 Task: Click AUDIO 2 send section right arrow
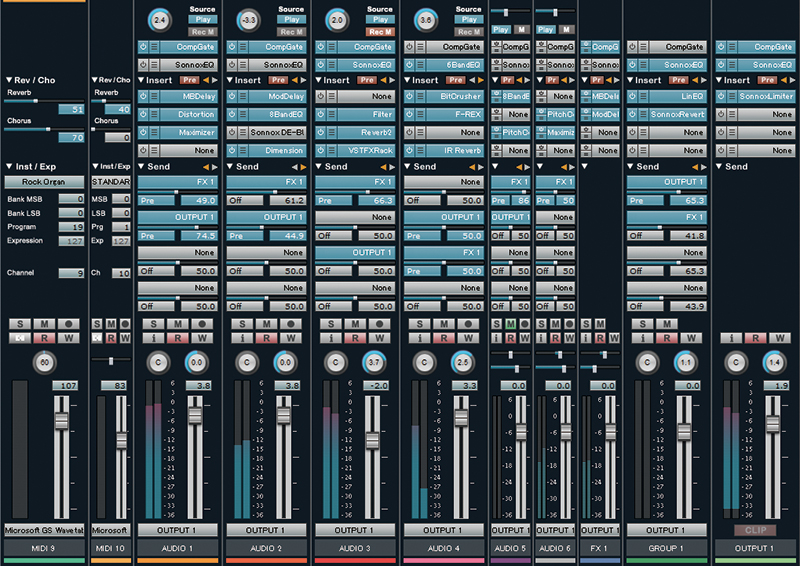[x=303, y=167]
